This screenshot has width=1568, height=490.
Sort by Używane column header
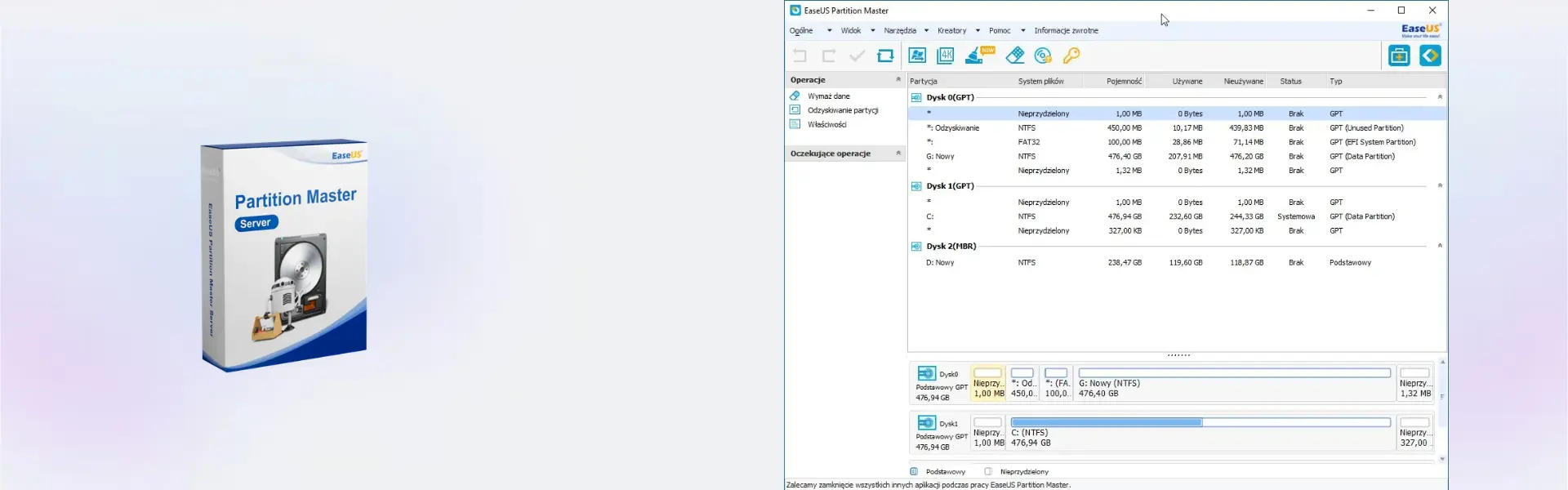point(1187,82)
